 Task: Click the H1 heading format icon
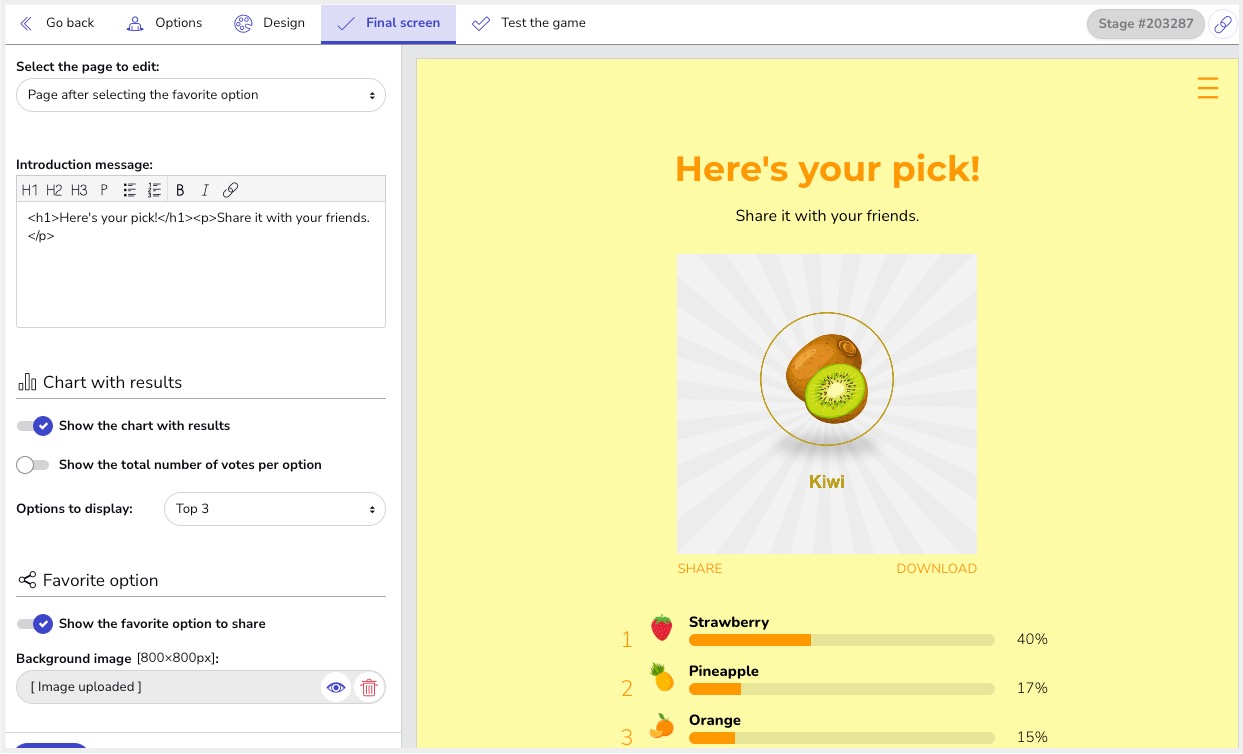pyautogui.click(x=30, y=190)
